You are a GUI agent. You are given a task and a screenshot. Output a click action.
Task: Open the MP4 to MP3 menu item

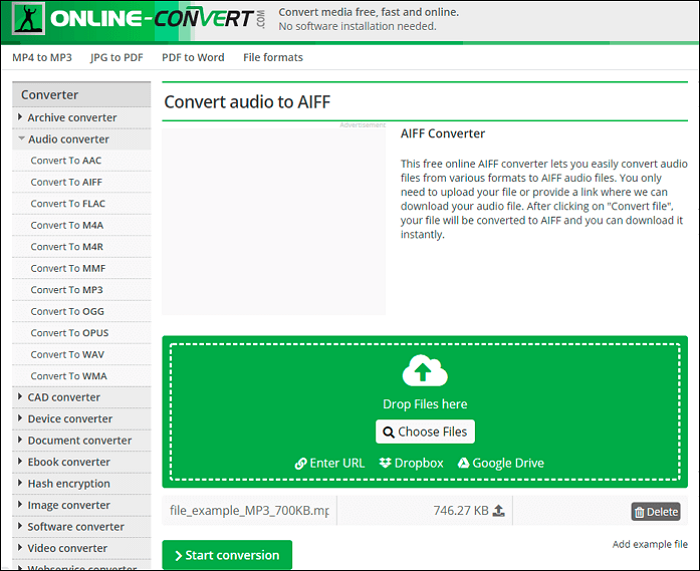[43, 58]
